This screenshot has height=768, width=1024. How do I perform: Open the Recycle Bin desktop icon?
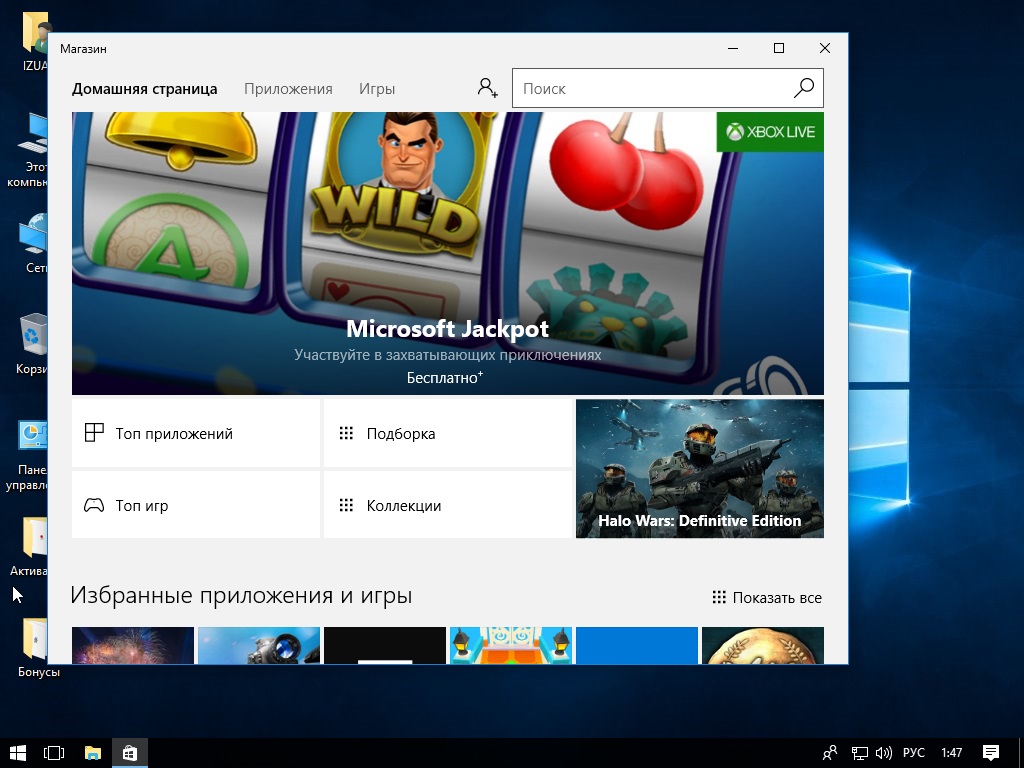34,335
